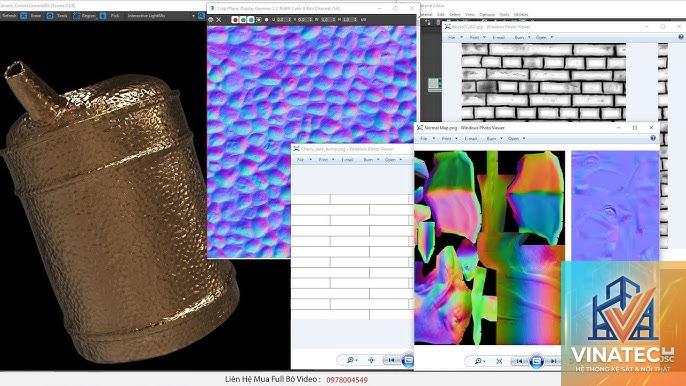Select the Erase tool icon
The height and width of the screenshot is (386, 686).
24,16
